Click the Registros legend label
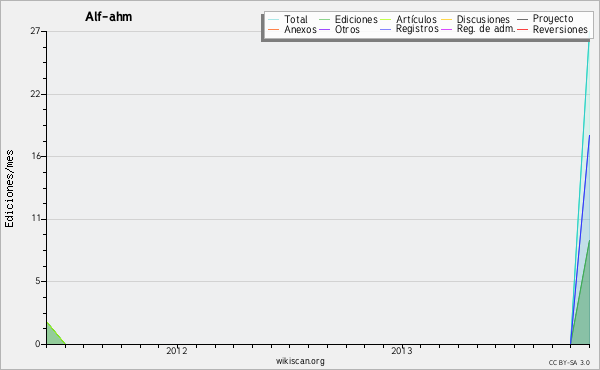Image resolution: width=600 pixels, height=370 pixels. pos(417,29)
